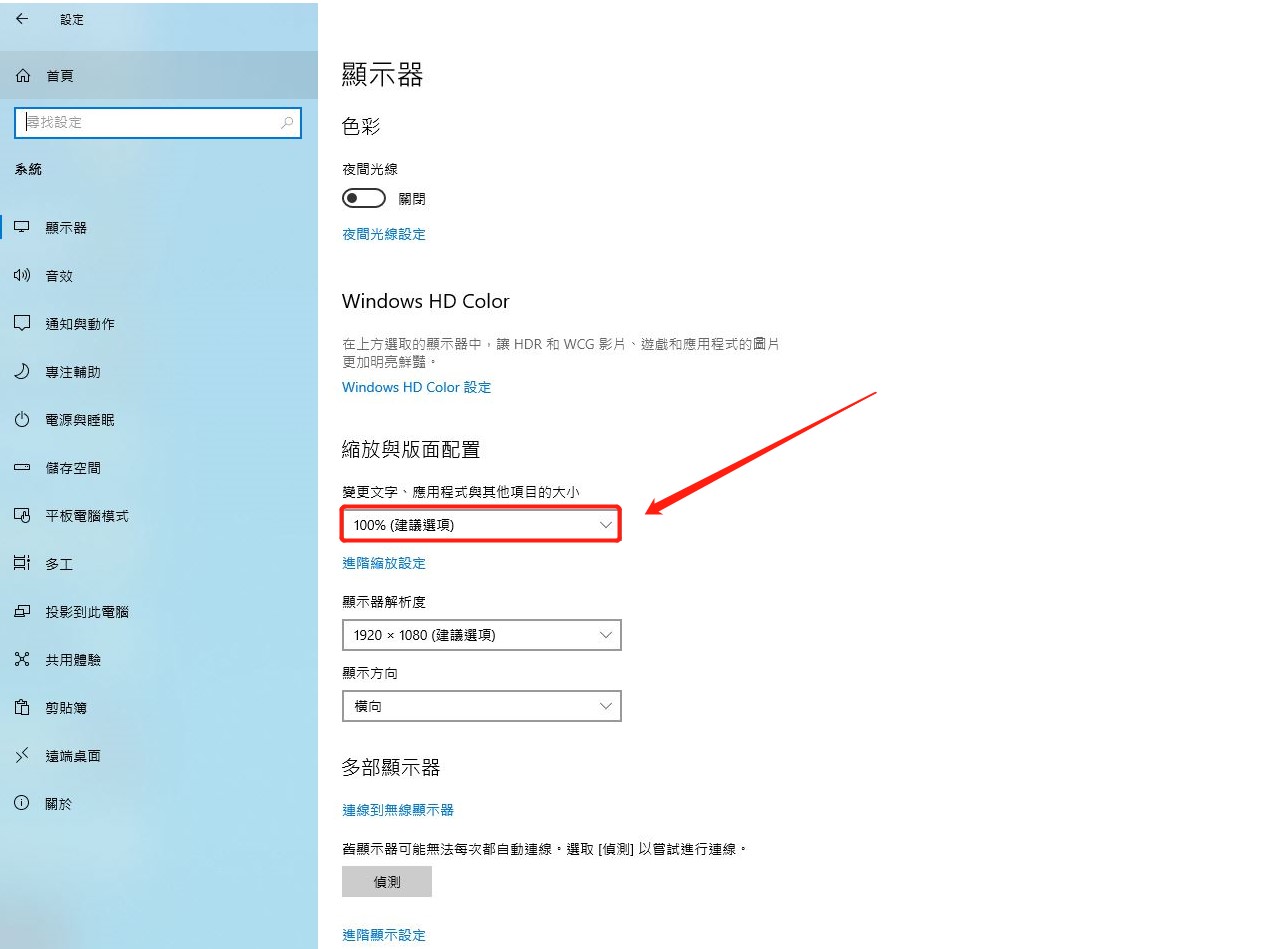
Task: Click the magnifier icon in the search box
Action: [287, 122]
